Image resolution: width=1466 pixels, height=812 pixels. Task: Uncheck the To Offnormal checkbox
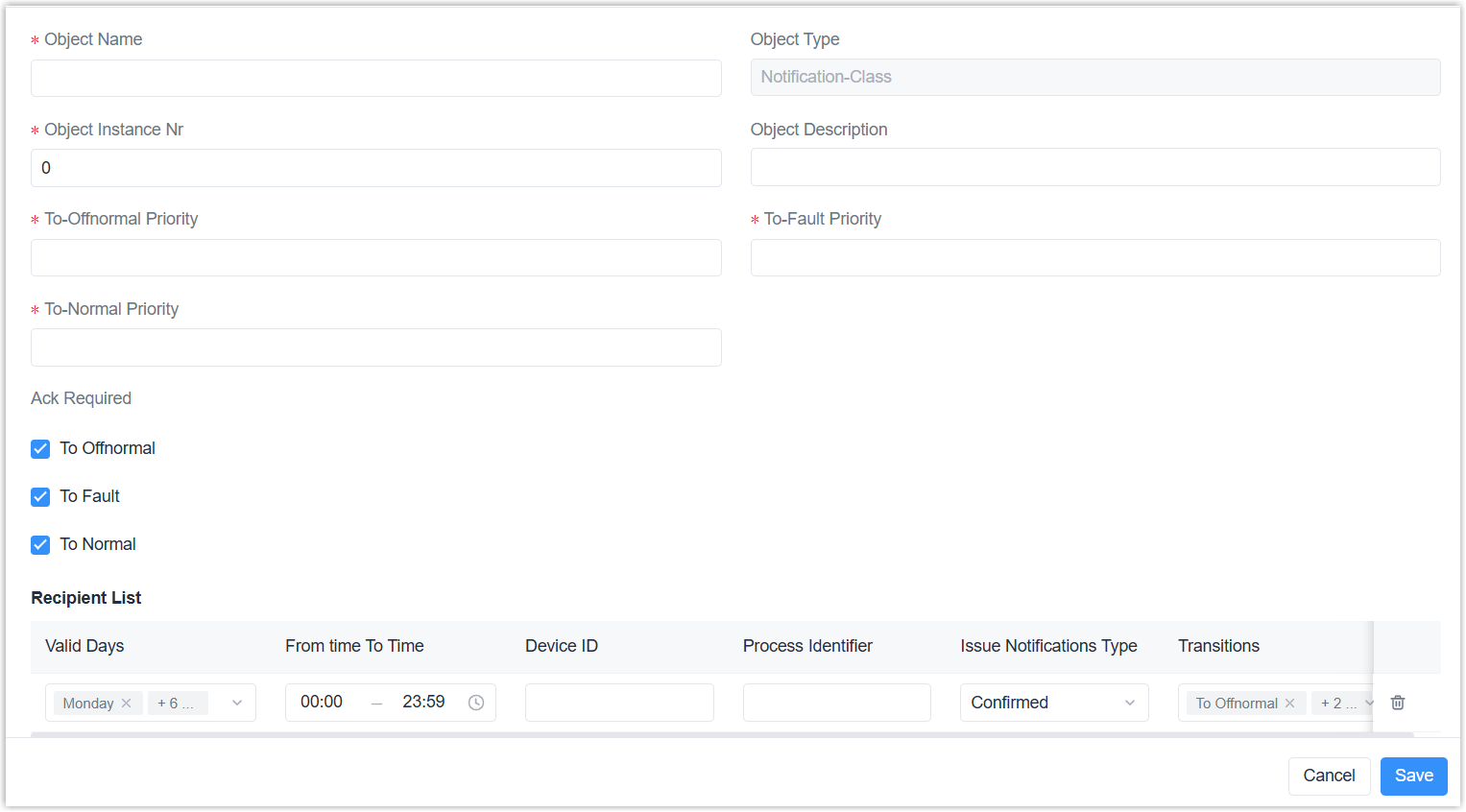[40, 449]
